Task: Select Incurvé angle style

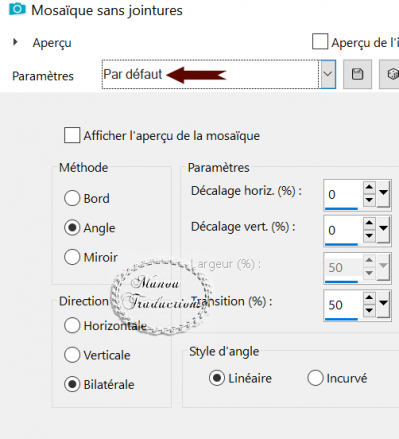Action: click(315, 378)
